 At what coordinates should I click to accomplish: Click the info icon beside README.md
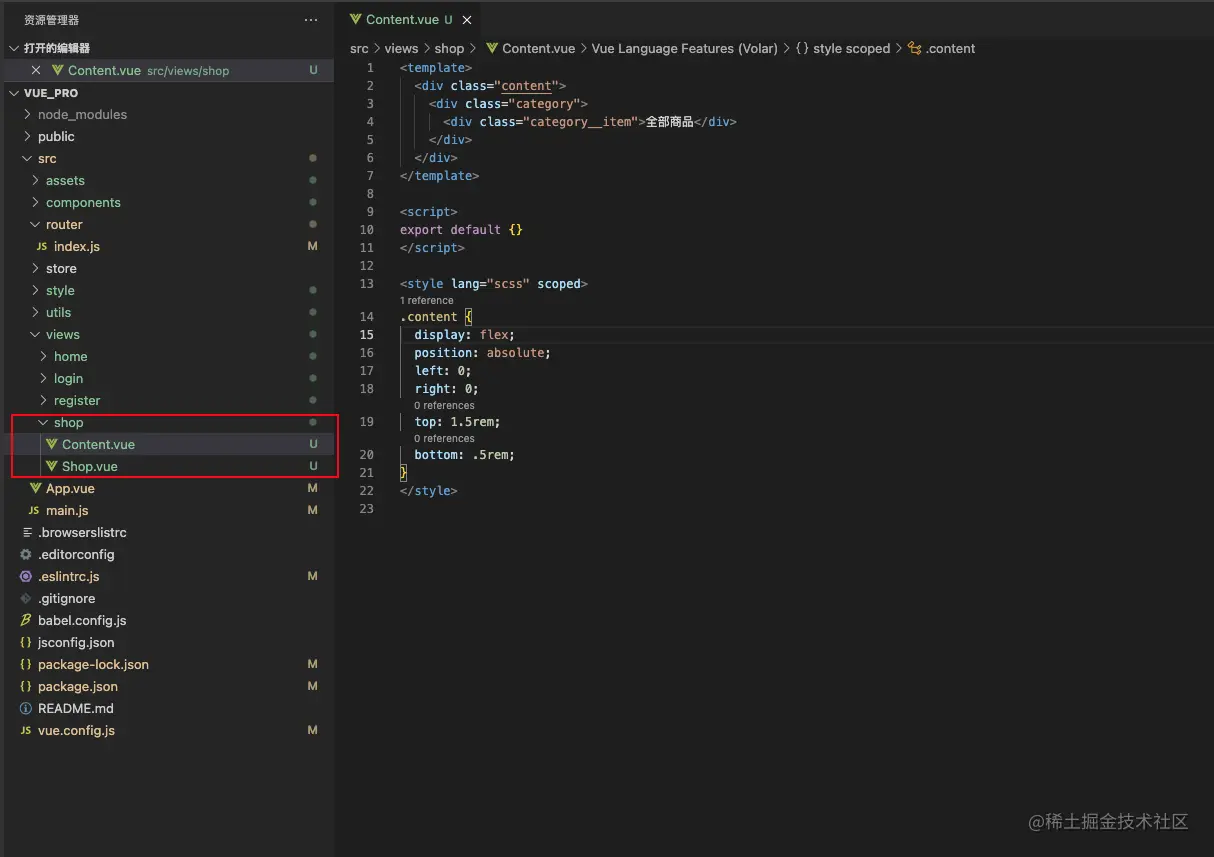[x=26, y=709]
